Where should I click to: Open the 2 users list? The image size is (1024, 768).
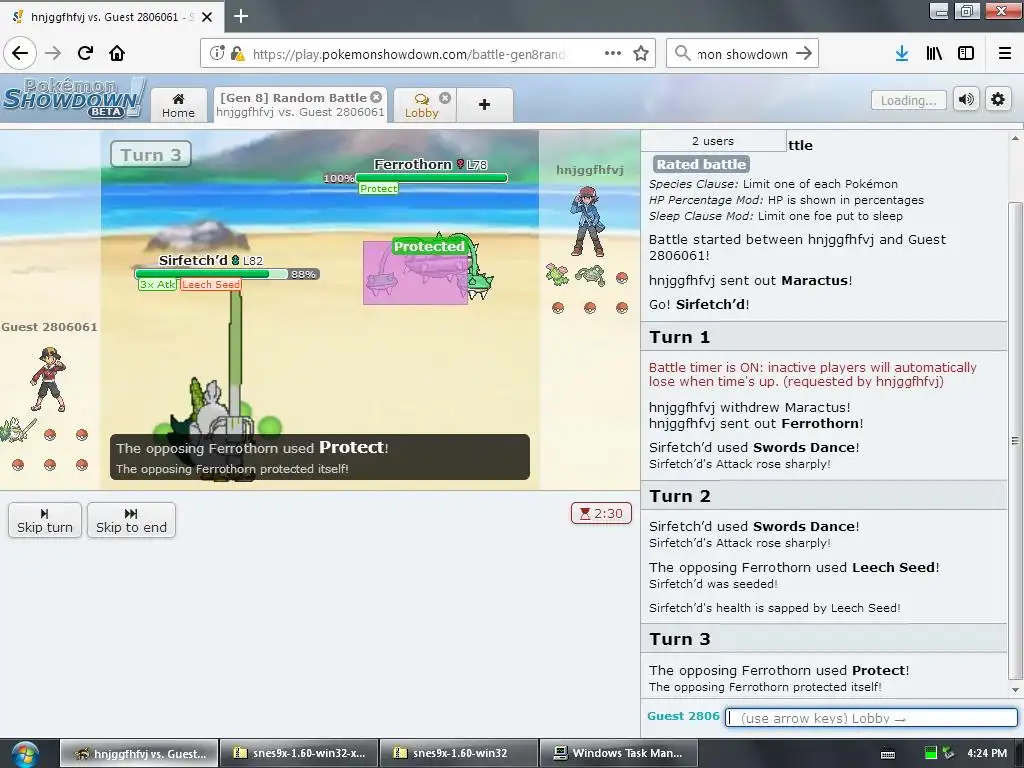click(713, 141)
